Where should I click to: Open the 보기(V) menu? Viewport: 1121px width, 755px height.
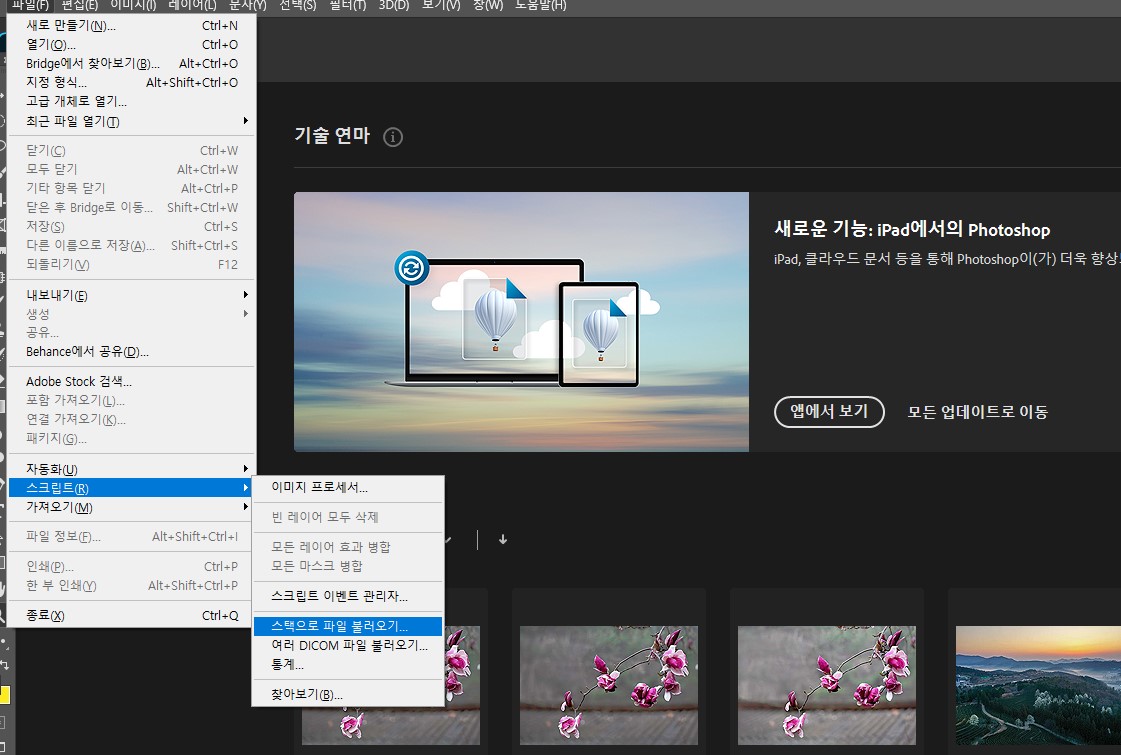(x=441, y=6)
